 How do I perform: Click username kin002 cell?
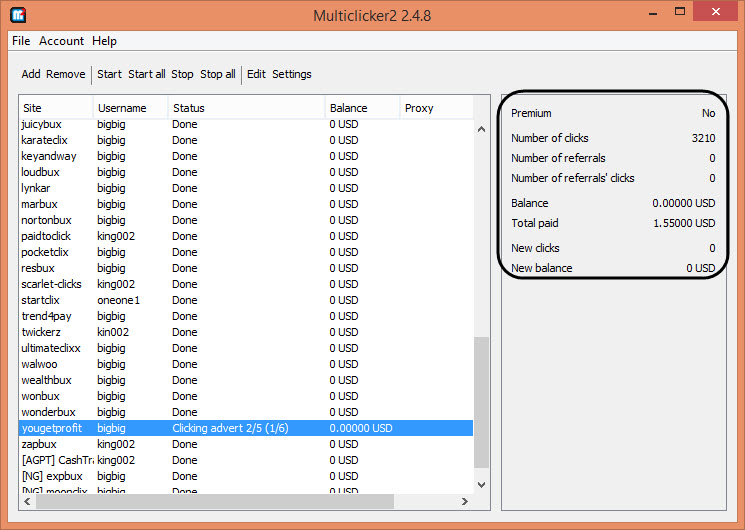click(113, 332)
